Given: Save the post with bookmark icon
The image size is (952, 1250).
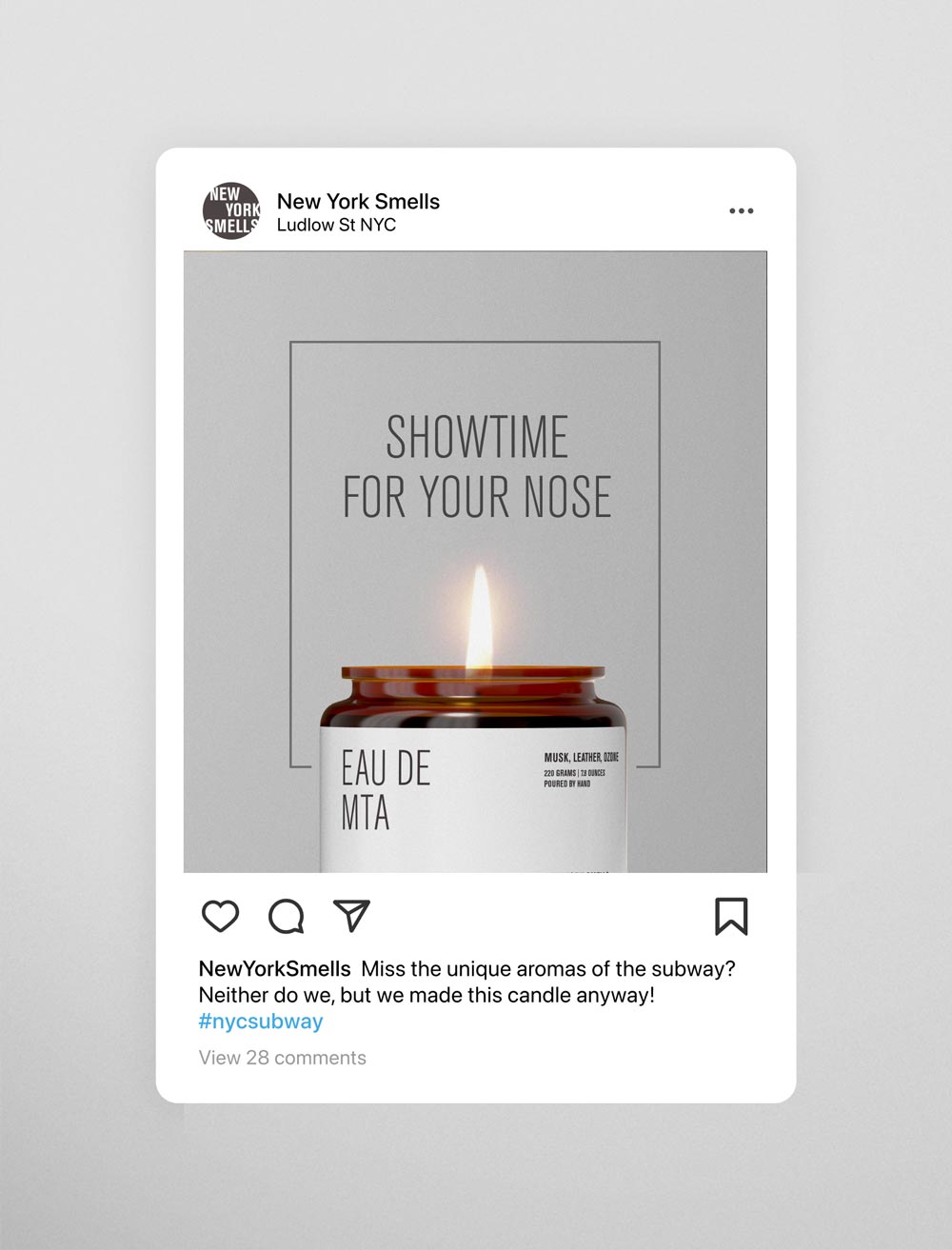Looking at the screenshot, I should (731, 916).
